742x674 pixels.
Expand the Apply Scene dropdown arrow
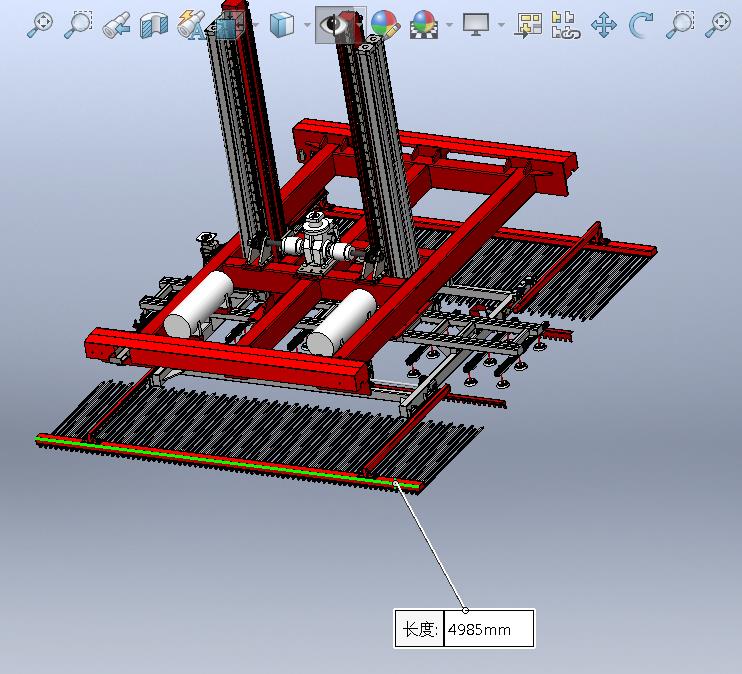pyautogui.click(x=450, y=25)
